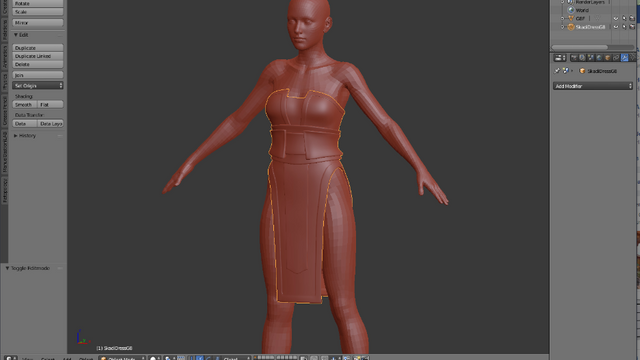Viewport: 640px width, 360px height.
Task: Click the outliner horizontal scrollbar
Action: [580, 47]
